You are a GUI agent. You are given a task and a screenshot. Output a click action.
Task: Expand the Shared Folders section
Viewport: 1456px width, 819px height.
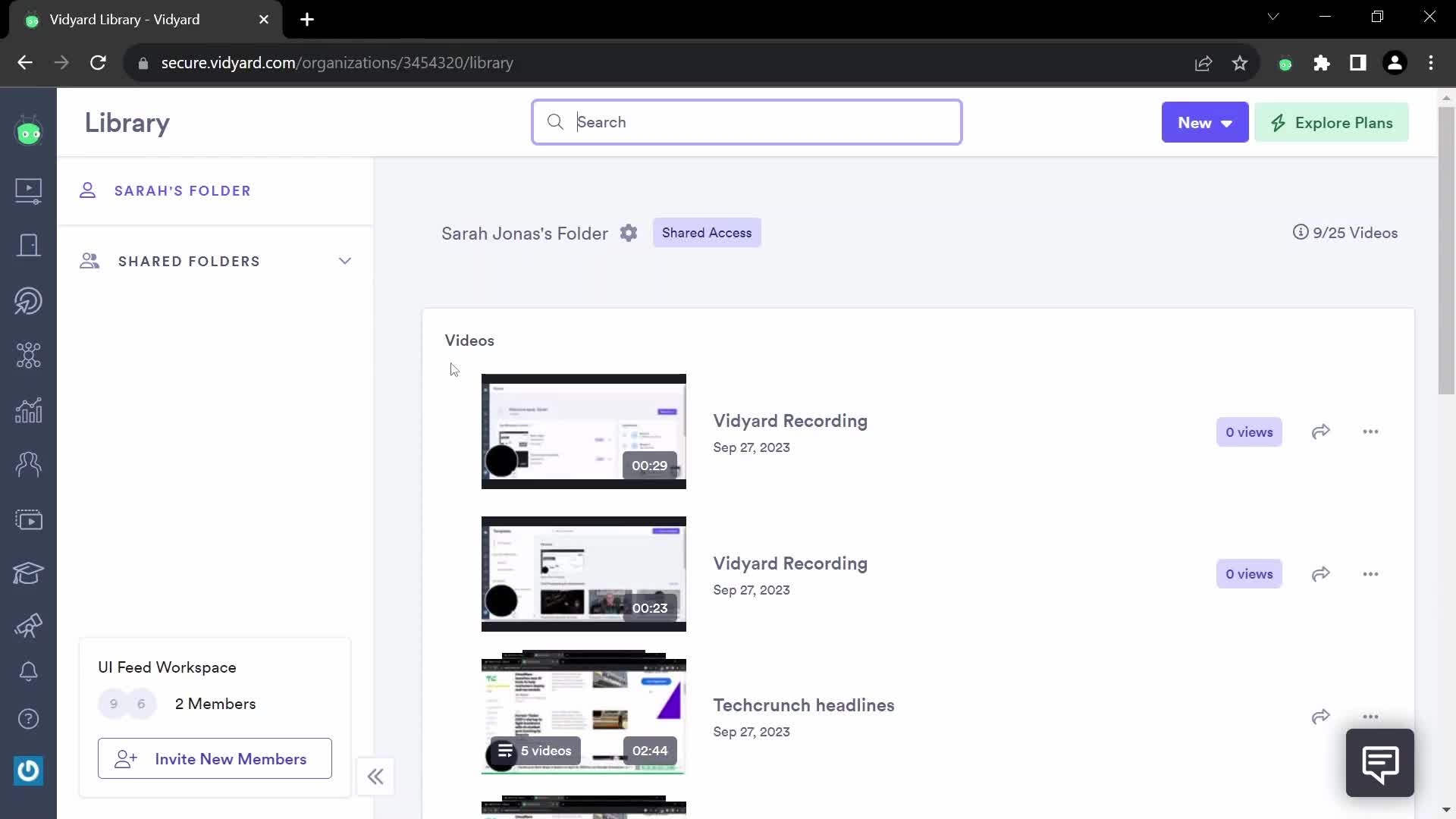(x=345, y=261)
